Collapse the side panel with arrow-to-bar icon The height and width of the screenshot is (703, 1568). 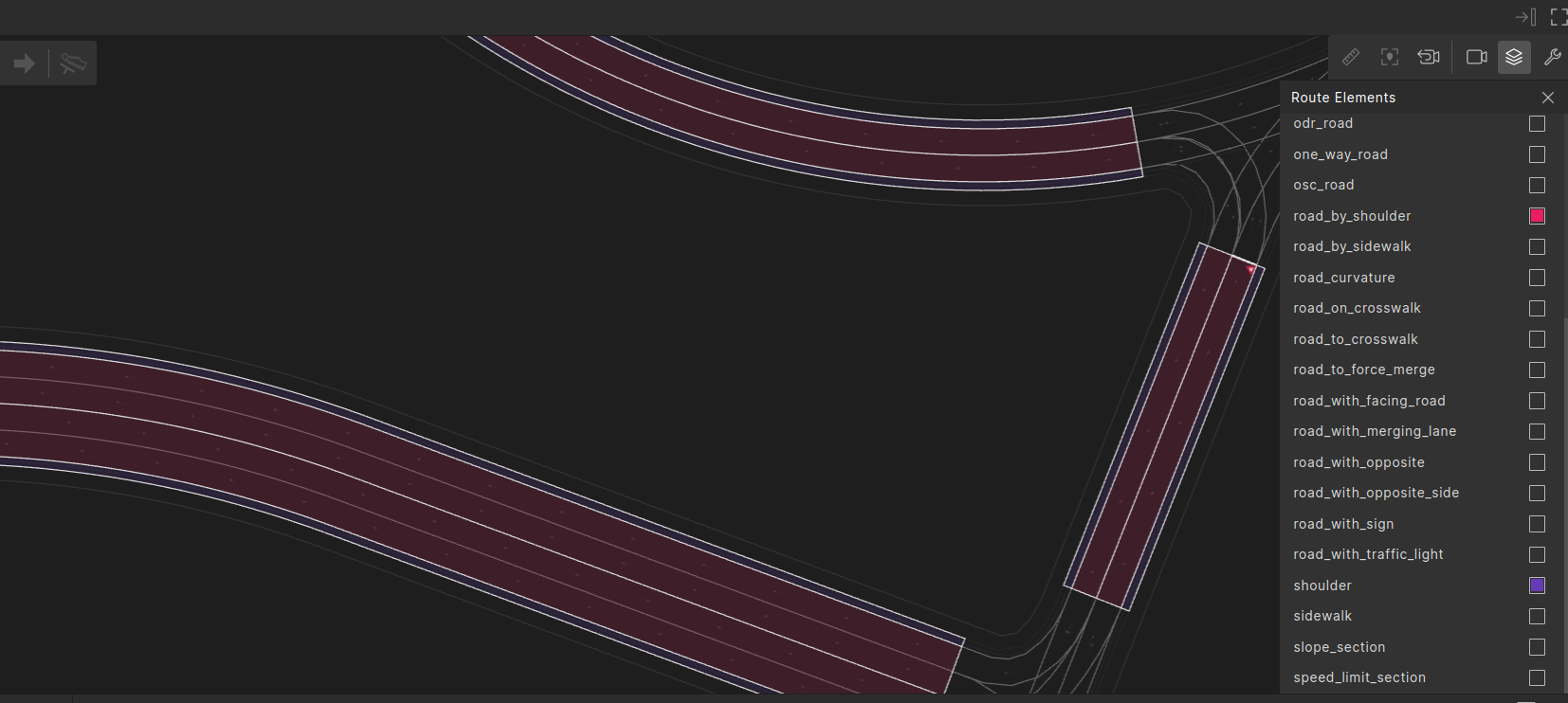1525,17
